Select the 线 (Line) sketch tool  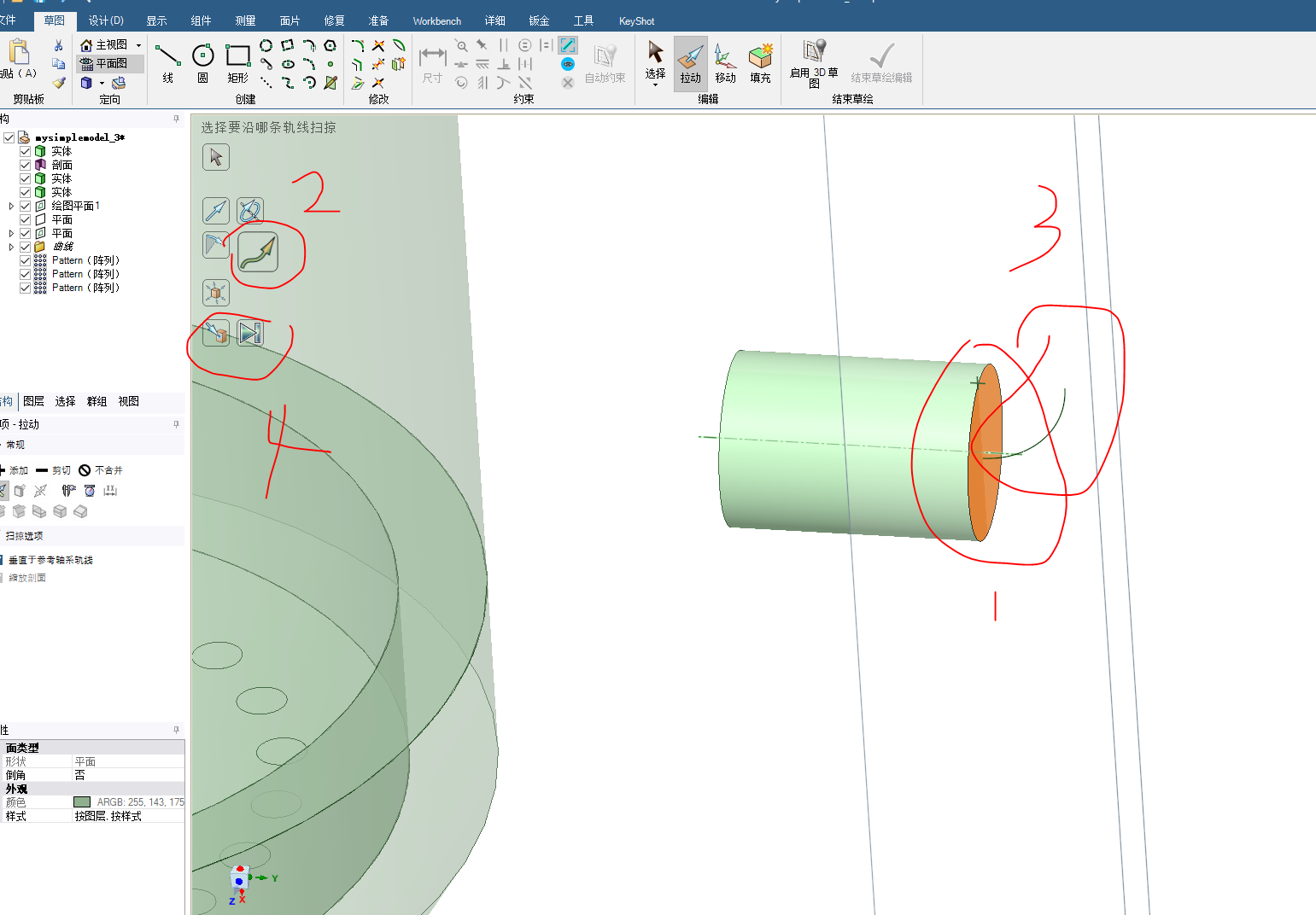[x=167, y=58]
